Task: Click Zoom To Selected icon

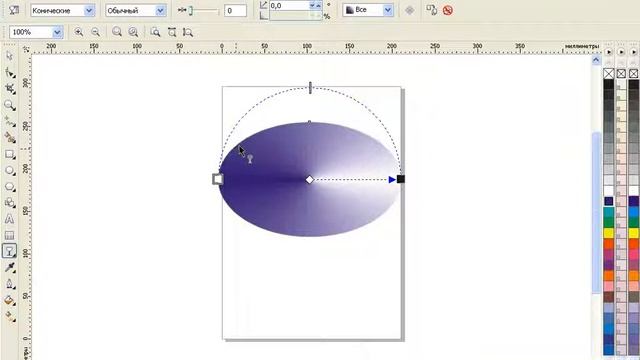Action: [117, 32]
